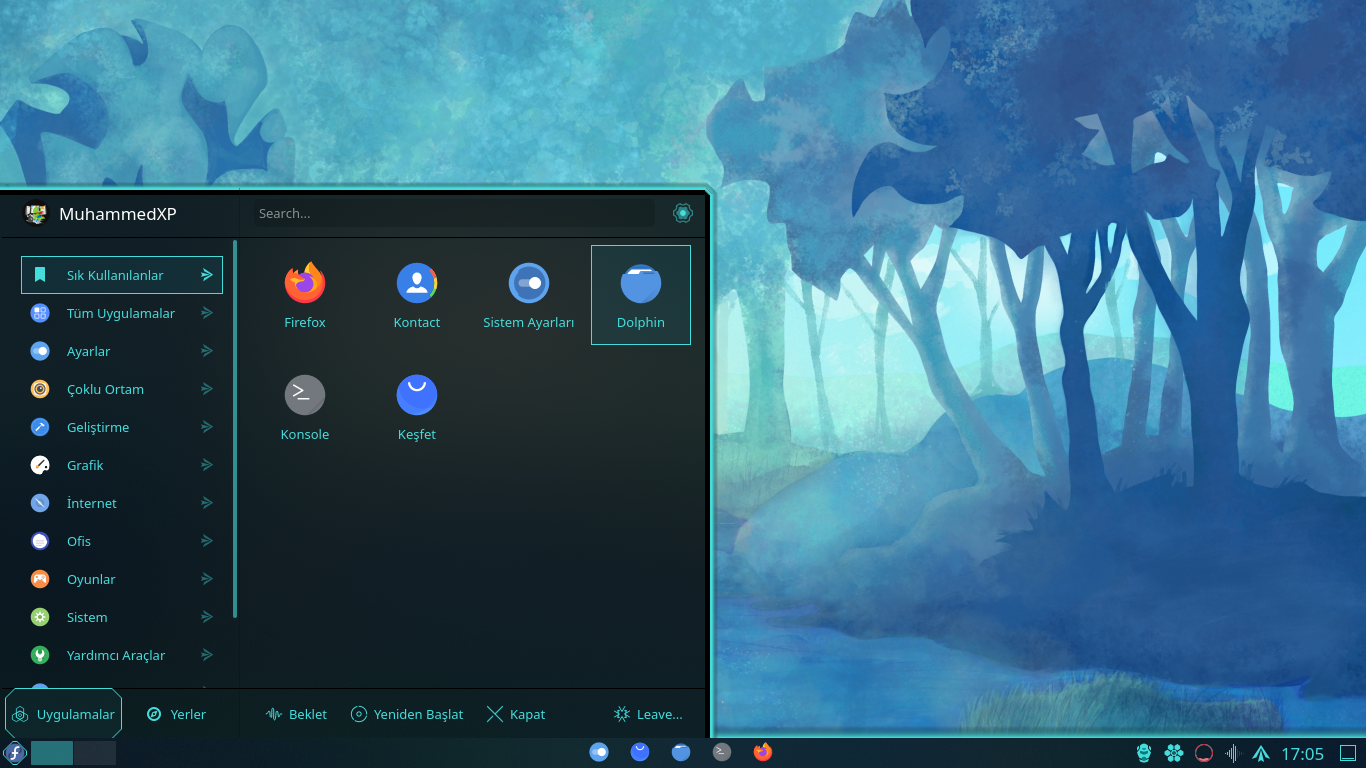
Task: Expand arrow next to Çoklu Ortam
Action: tap(207, 389)
